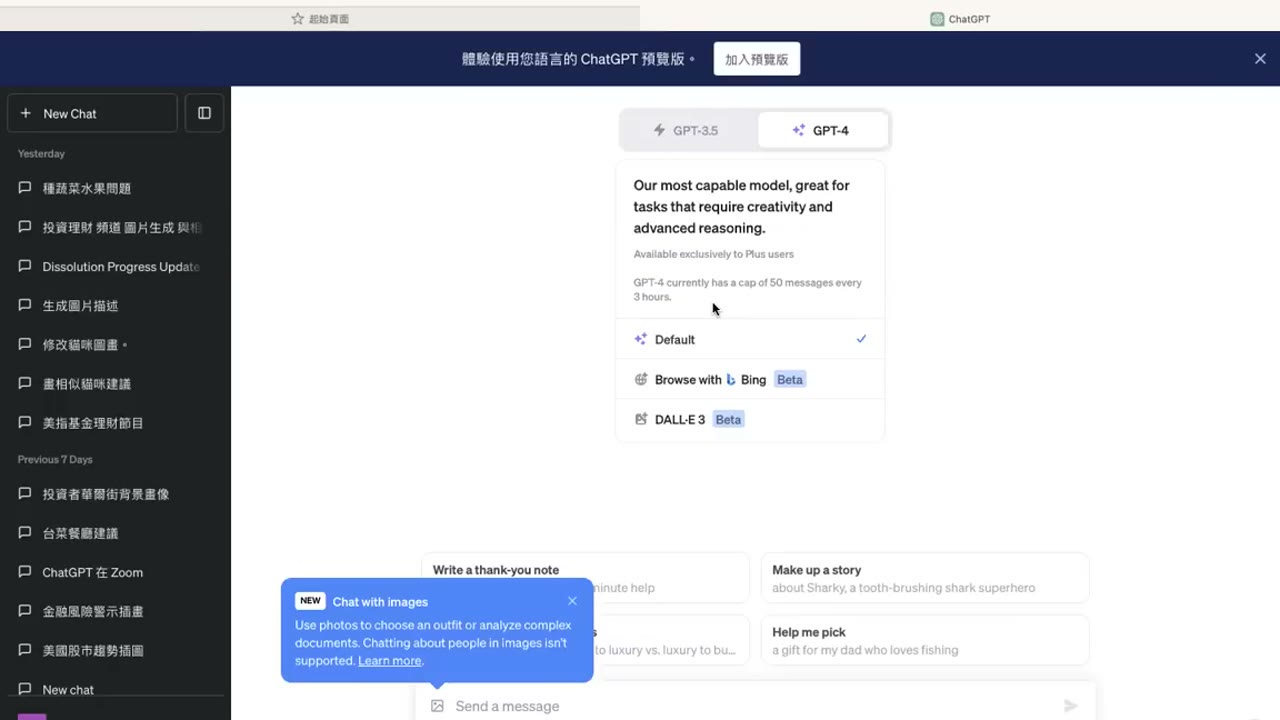Open chat Dissolution Progress Update
The height and width of the screenshot is (720, 1280).
click(115, 266)
